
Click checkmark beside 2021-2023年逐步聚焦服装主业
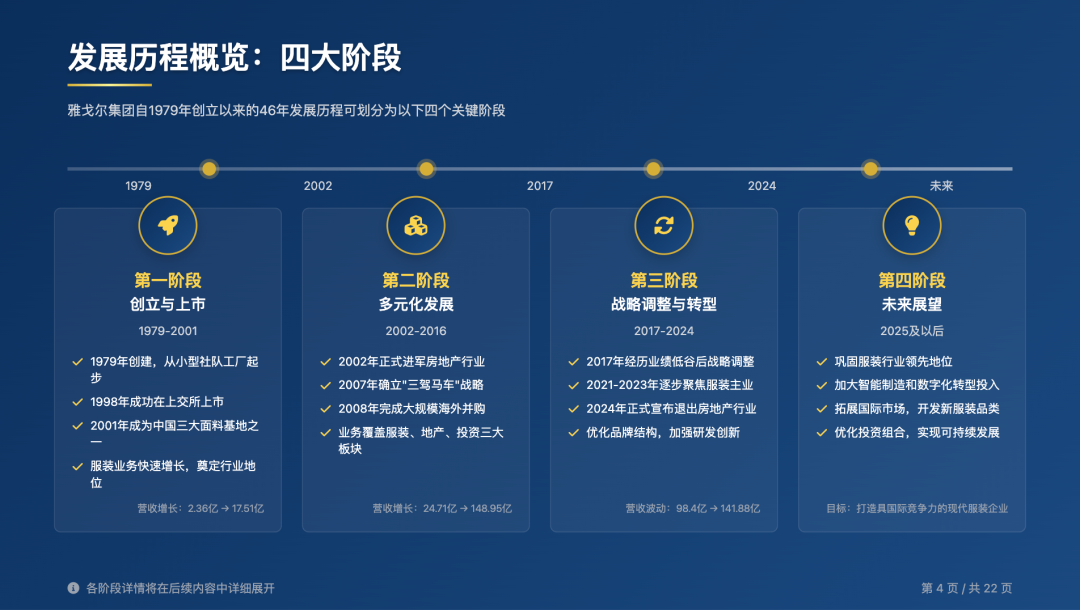pos(574,386)
